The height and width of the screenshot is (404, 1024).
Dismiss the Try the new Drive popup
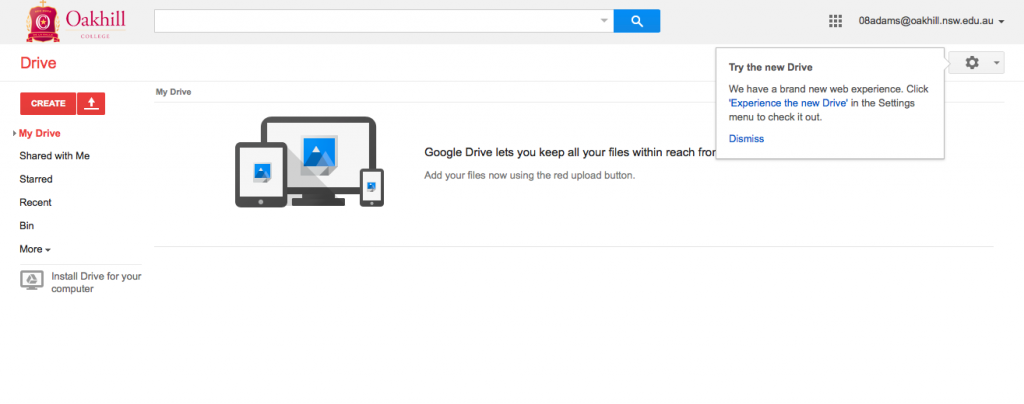pyautogui.click(x=746, y=138)
